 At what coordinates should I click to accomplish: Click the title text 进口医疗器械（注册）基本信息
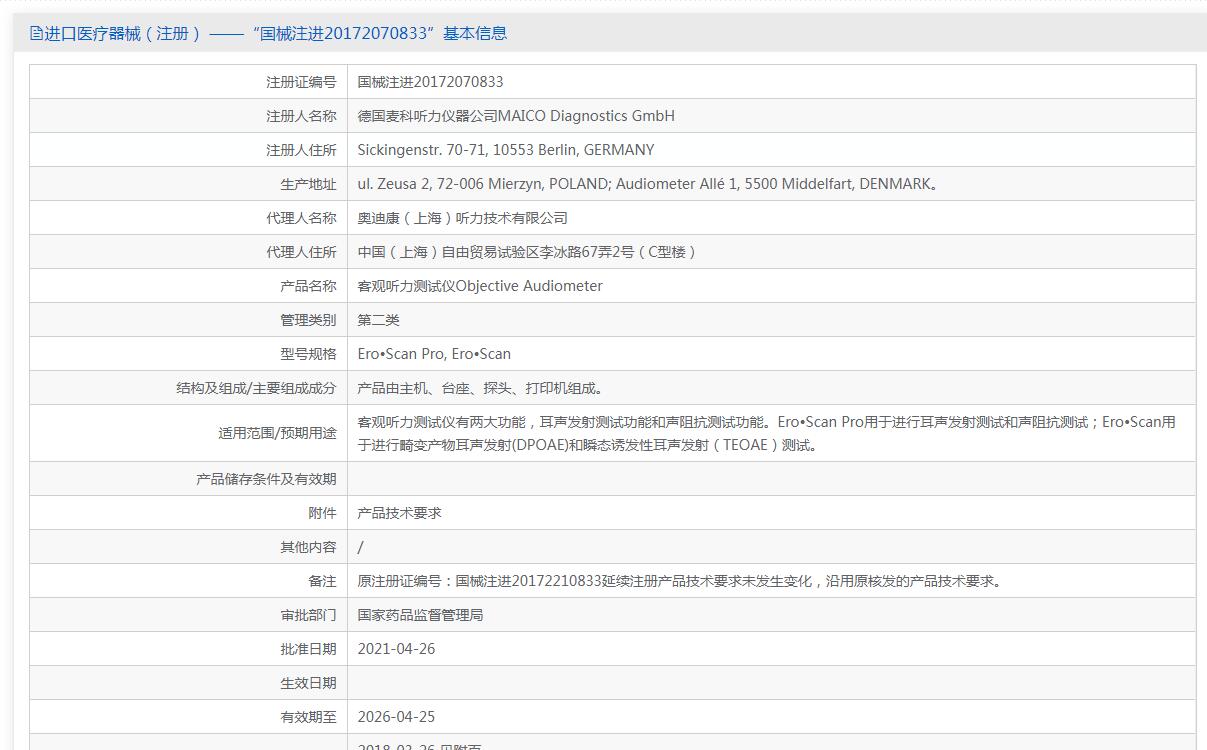[276, 33]
